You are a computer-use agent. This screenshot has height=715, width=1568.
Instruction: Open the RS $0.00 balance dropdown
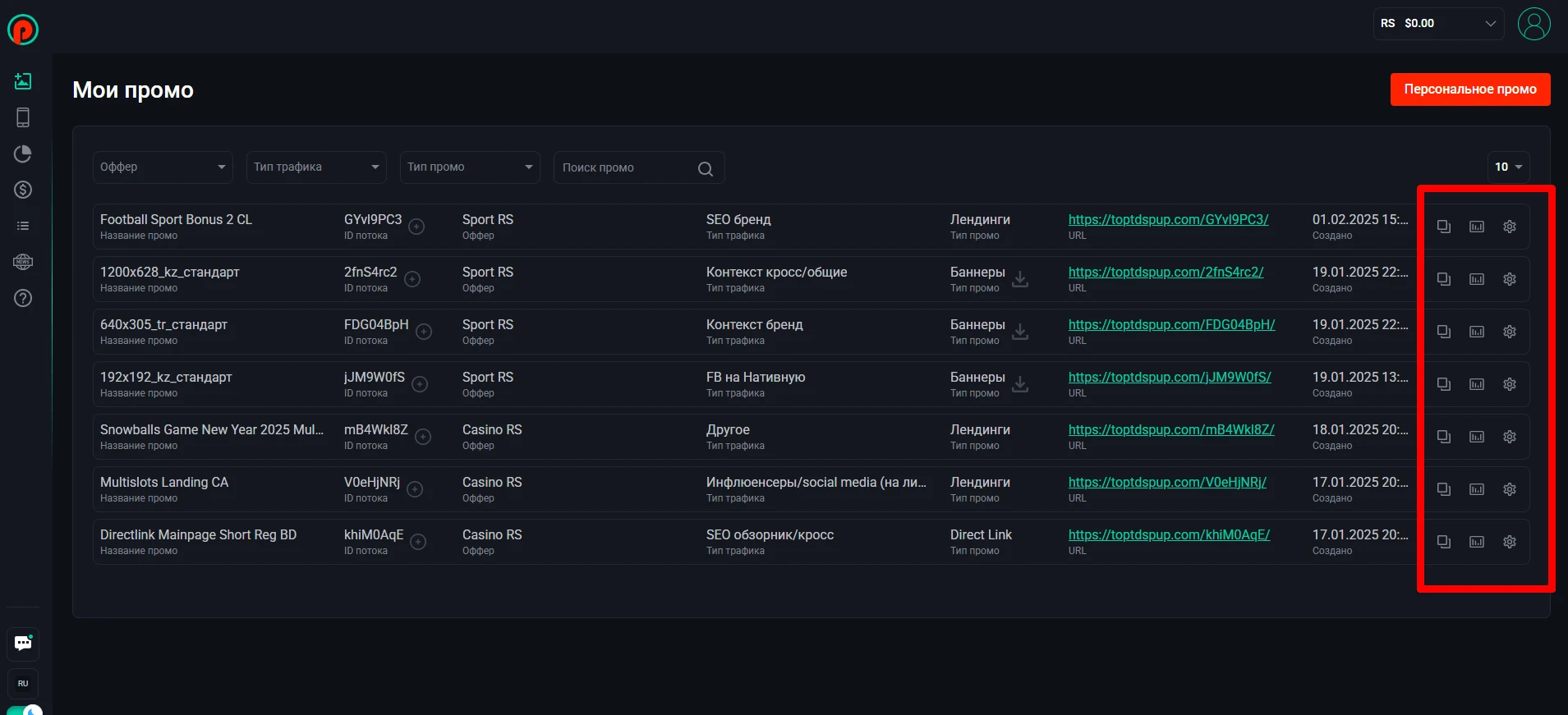[x=1439, y=23]
